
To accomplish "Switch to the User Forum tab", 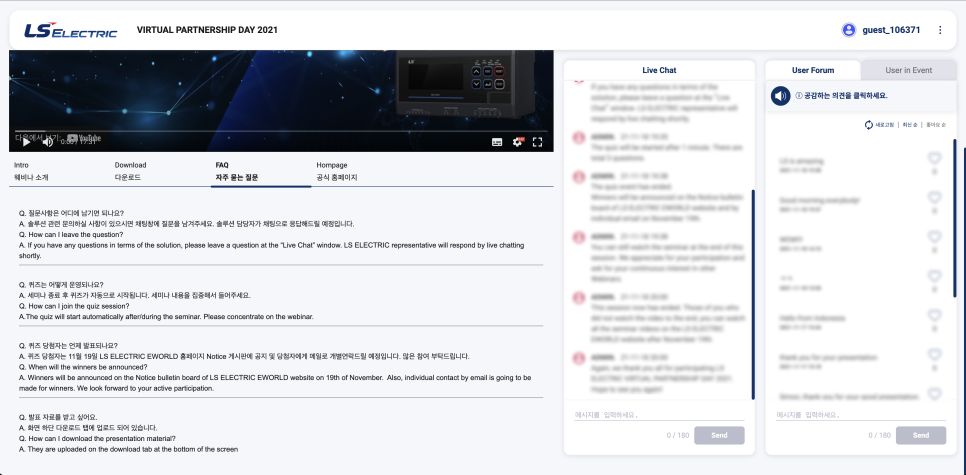I will click(x=813, y=70).
